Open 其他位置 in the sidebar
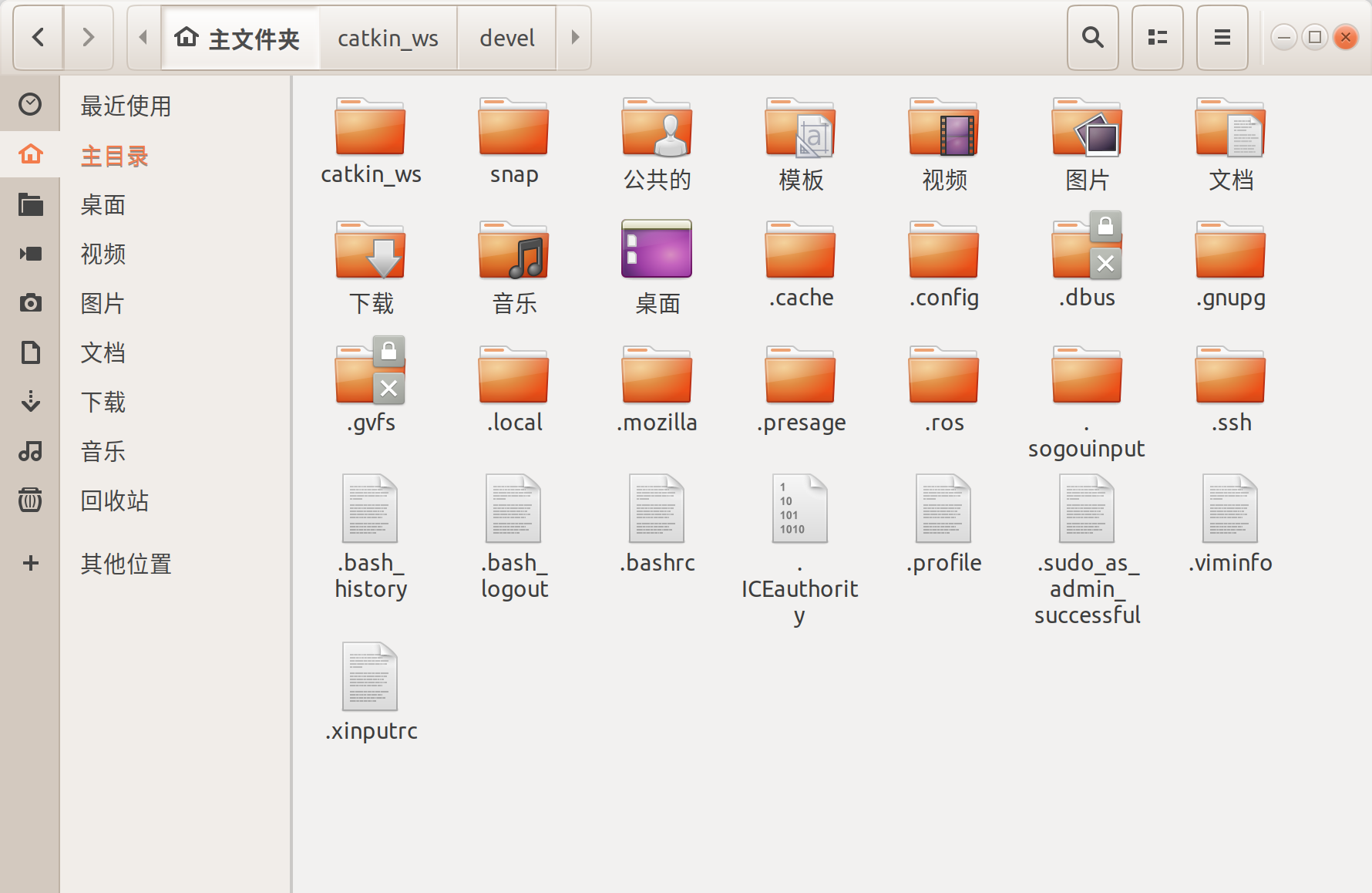 click(146, 564)
